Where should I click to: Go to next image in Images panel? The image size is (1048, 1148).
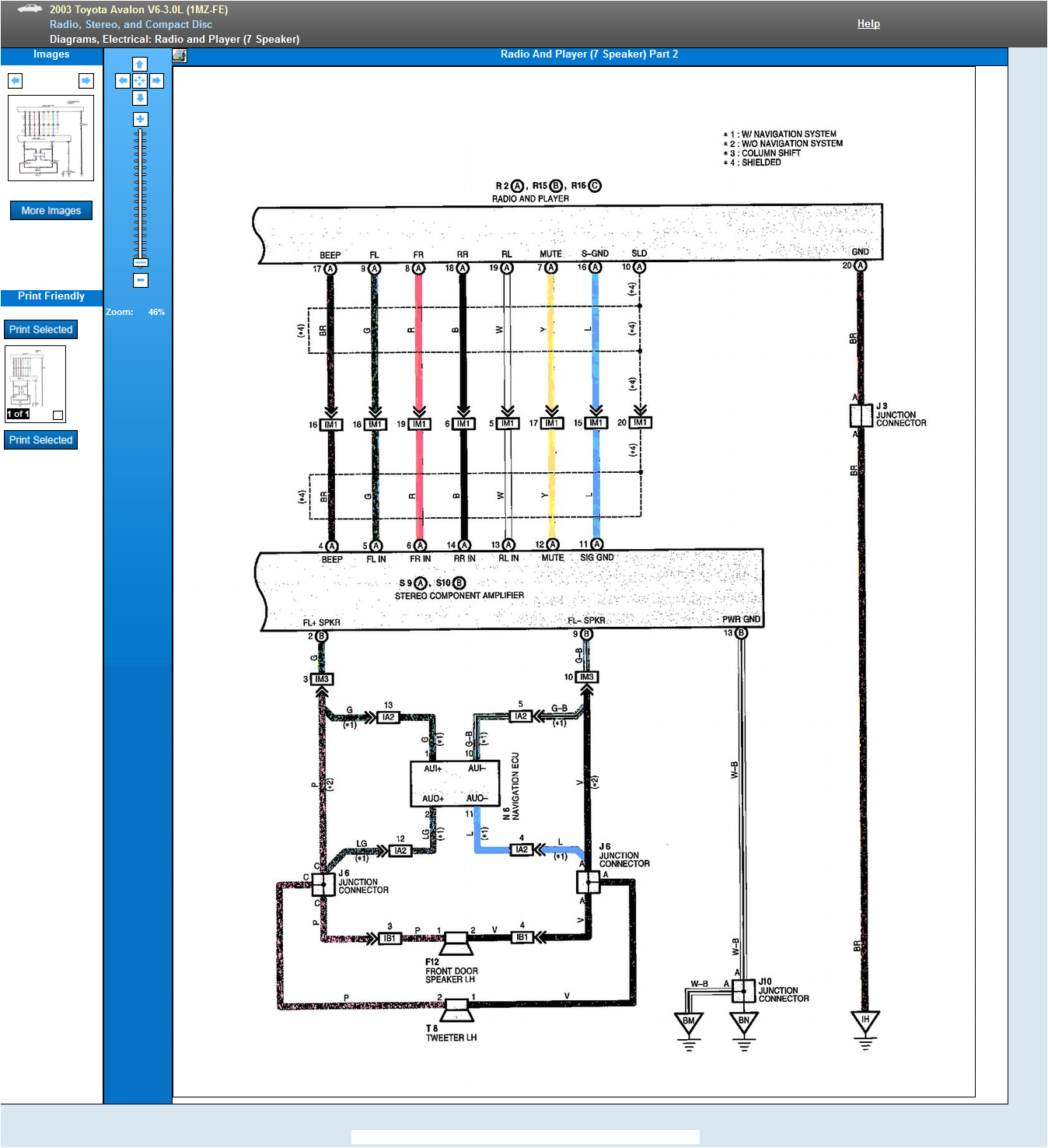click(86, 81)
